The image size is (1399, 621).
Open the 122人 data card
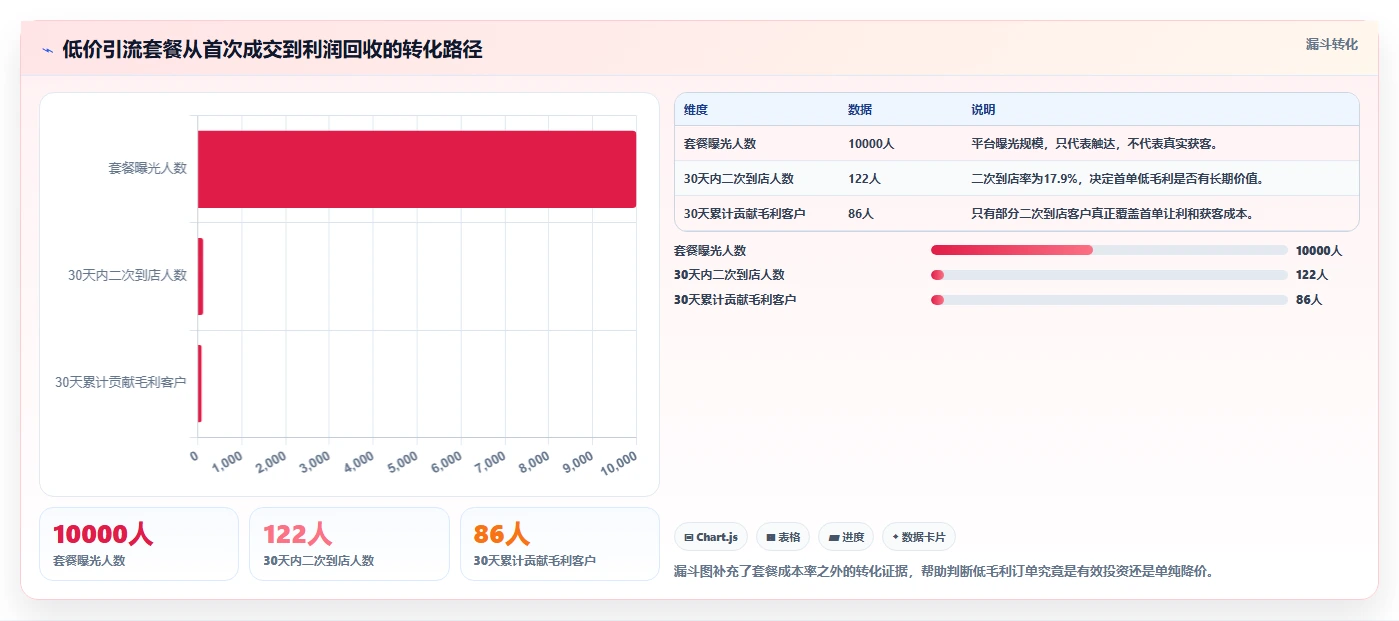(349, 544)
